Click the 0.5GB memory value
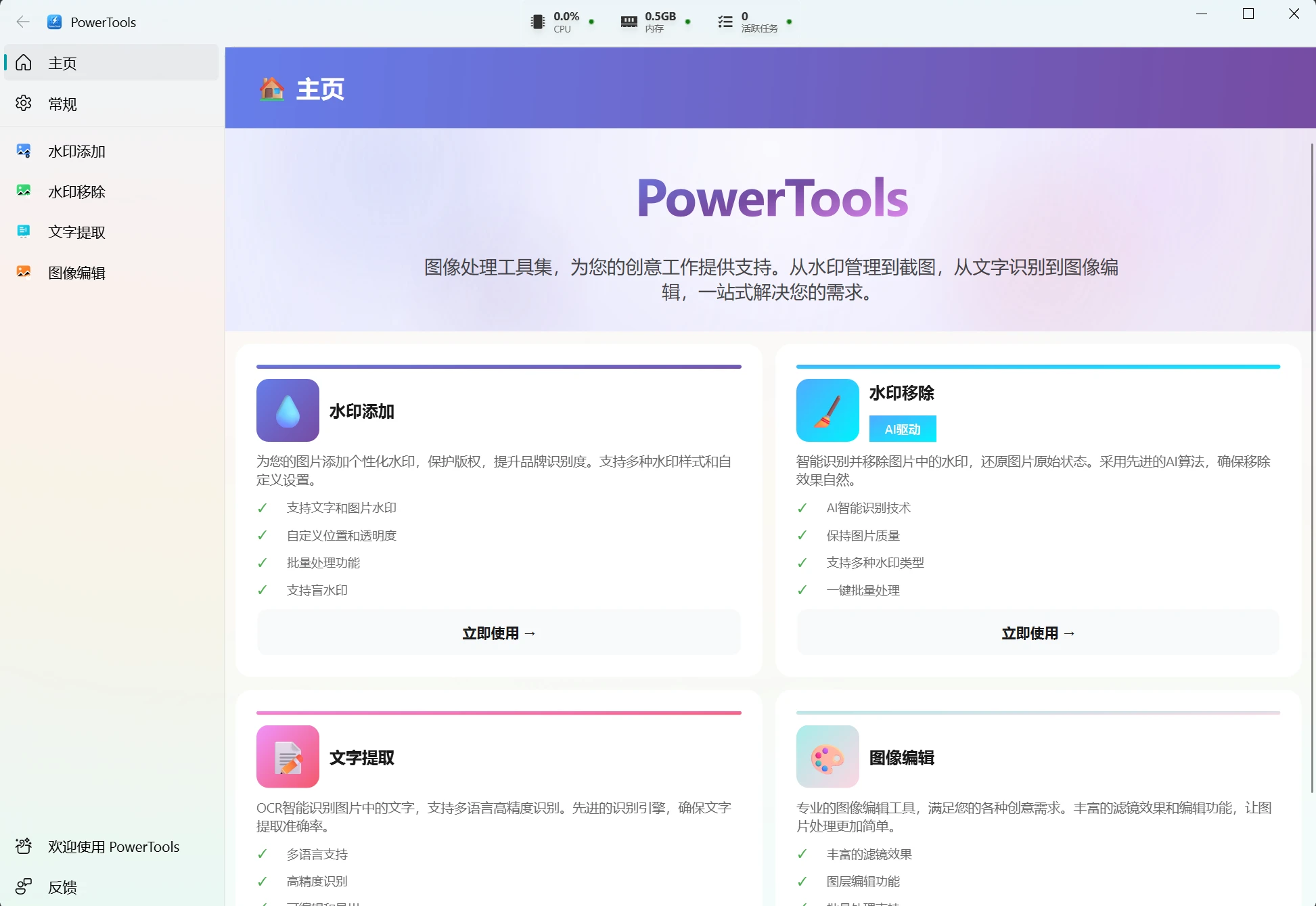Viewport: 1316px width, 906px height. pos(660,16)
